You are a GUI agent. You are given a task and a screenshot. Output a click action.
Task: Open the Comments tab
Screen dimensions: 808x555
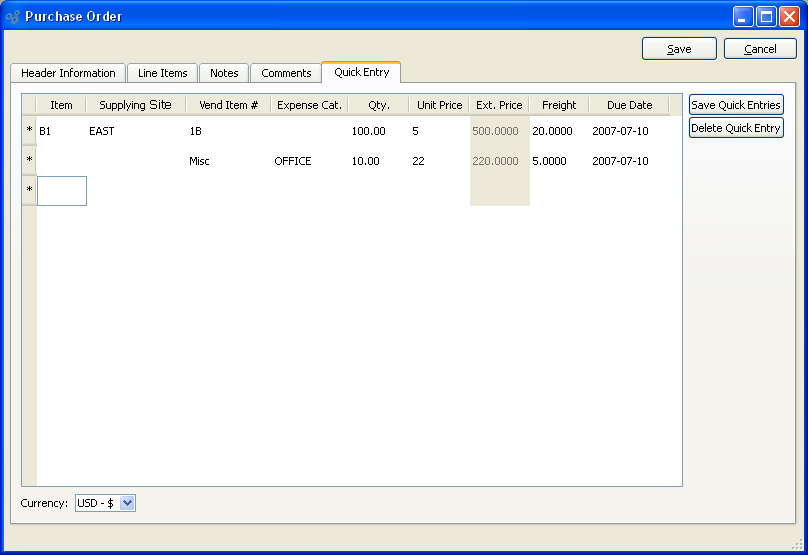point(286,73)
